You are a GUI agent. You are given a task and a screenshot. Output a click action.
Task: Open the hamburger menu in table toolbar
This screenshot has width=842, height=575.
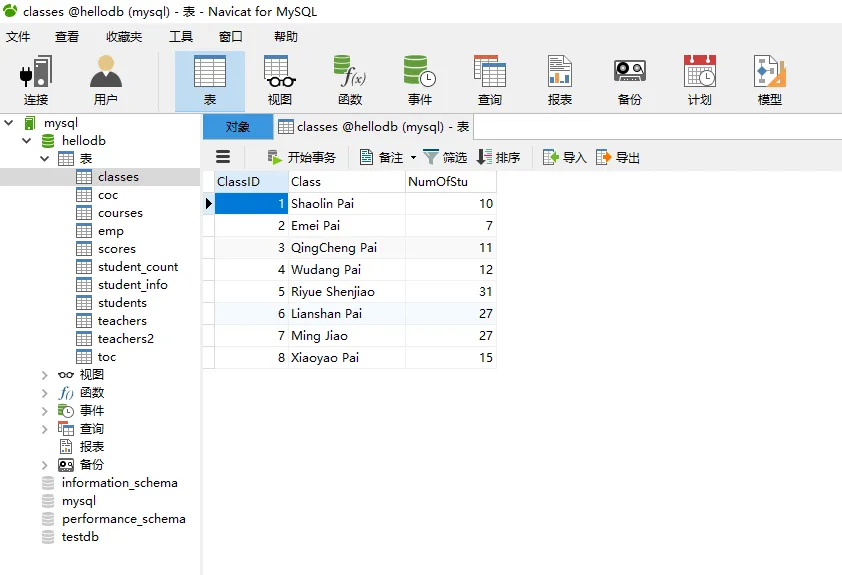tap(223, 157)
